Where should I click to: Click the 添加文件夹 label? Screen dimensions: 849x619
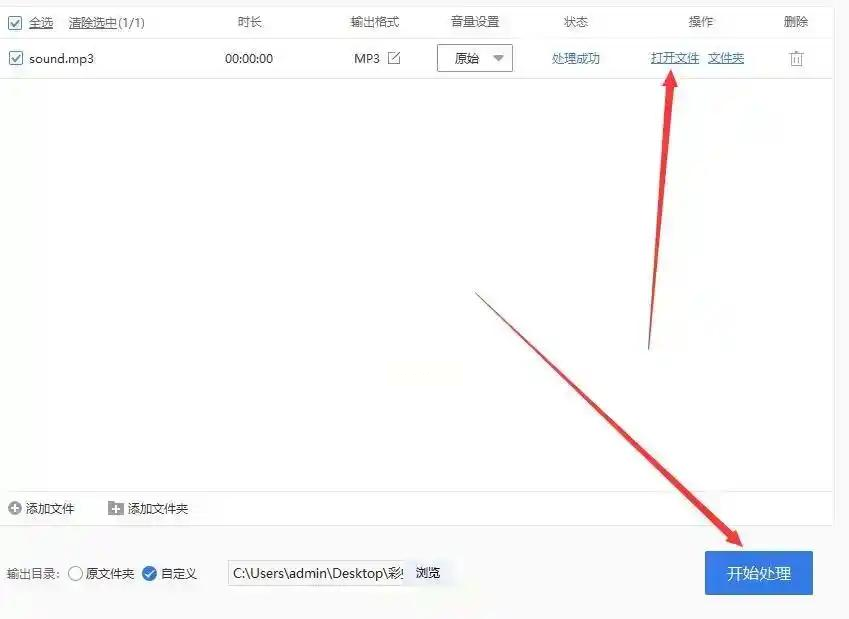point(158,509)
